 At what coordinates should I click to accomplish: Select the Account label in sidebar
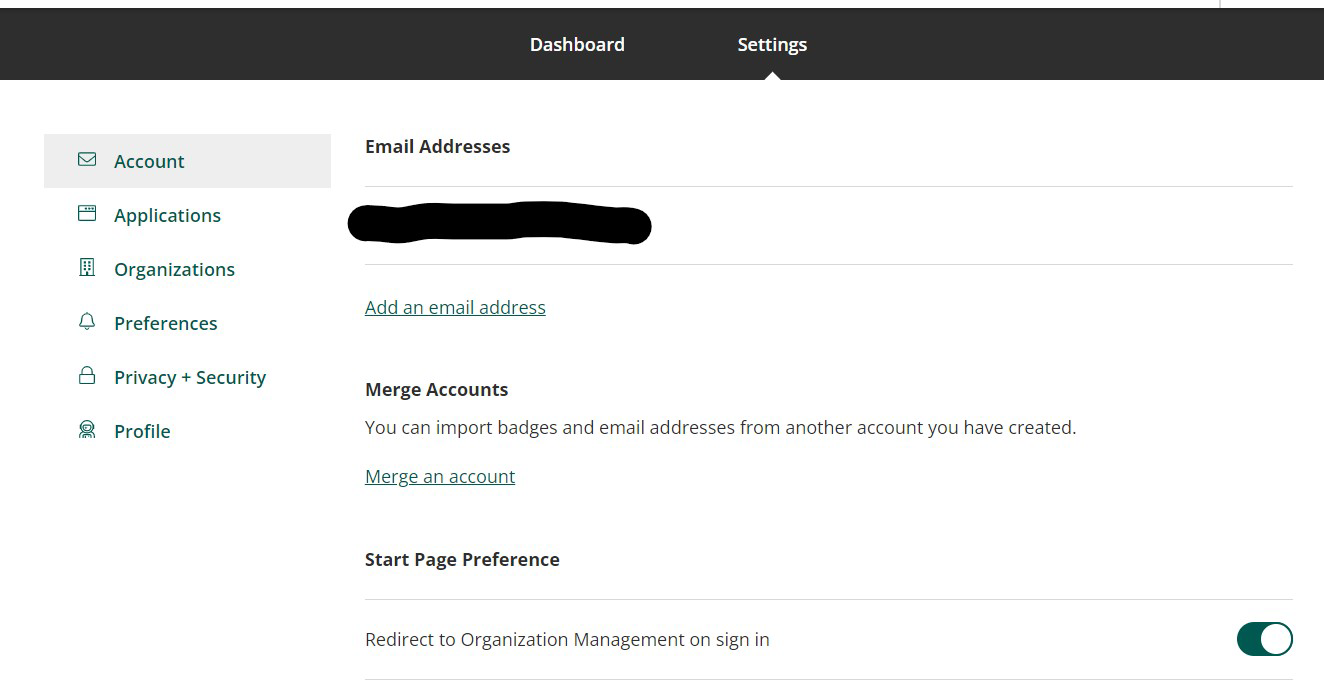coord(149,162)
